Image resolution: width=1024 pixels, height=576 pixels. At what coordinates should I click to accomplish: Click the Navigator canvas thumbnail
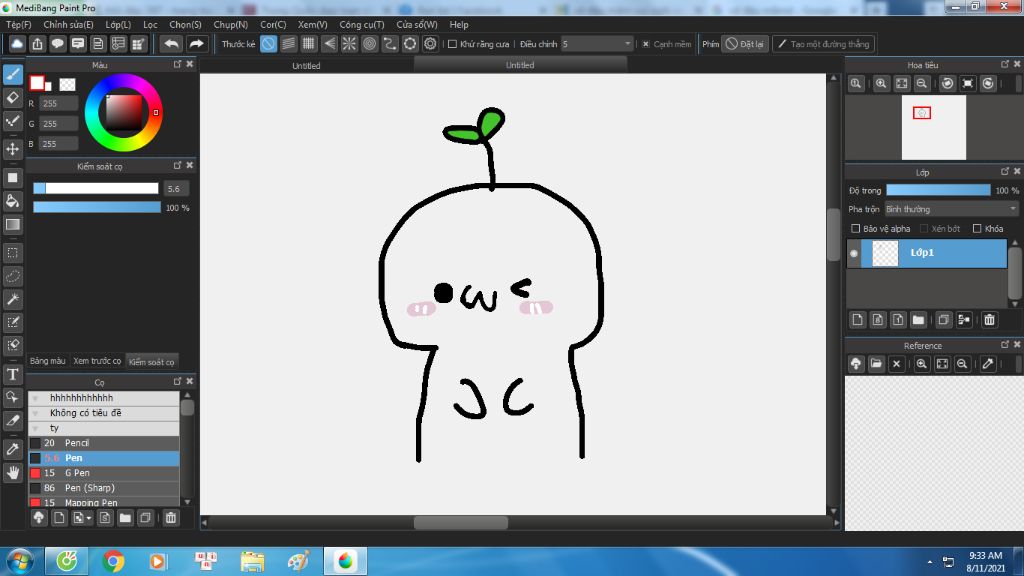(934, 127)
